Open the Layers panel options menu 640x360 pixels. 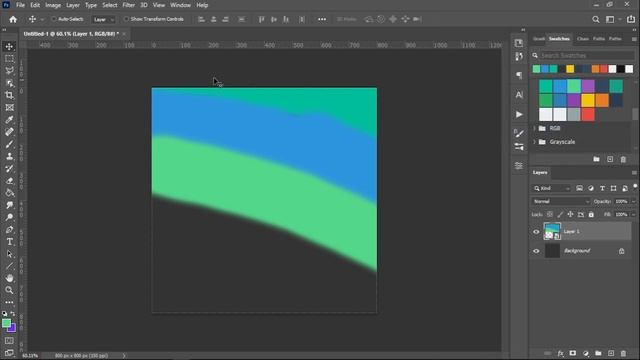click(x=634, y=173)
